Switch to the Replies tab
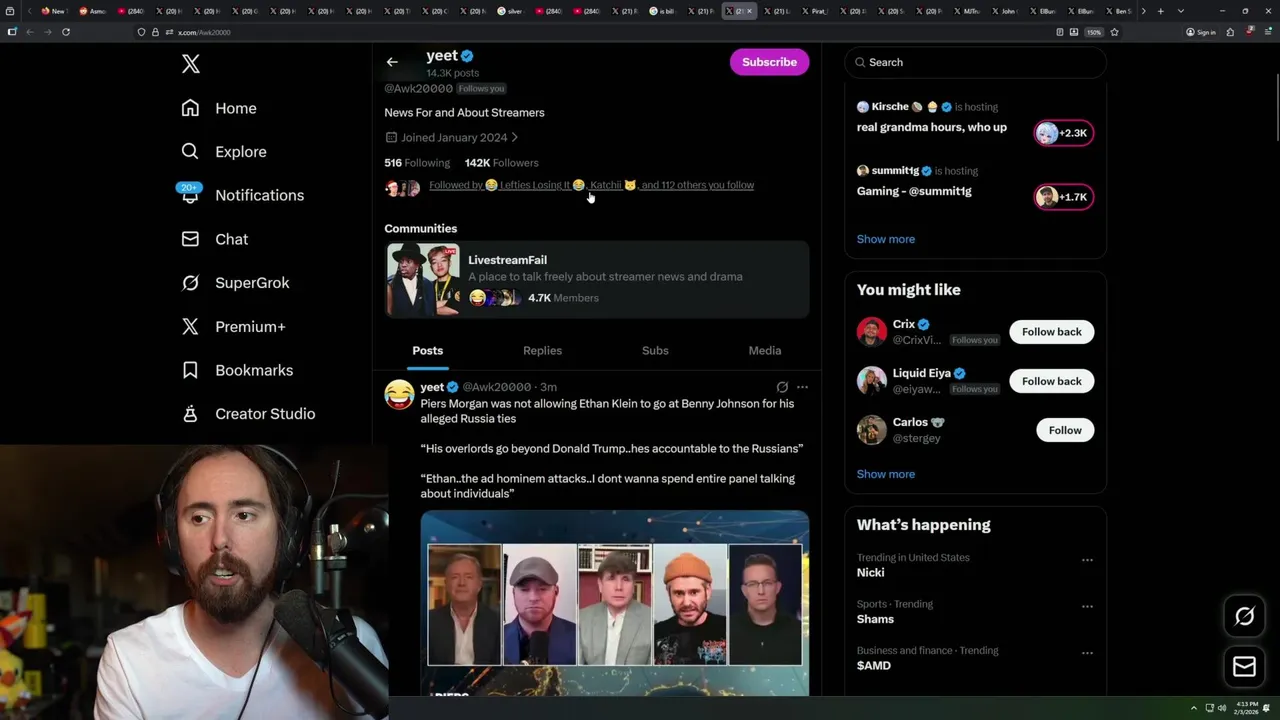This screenshot has height=720, width=1280. (542, 351)
